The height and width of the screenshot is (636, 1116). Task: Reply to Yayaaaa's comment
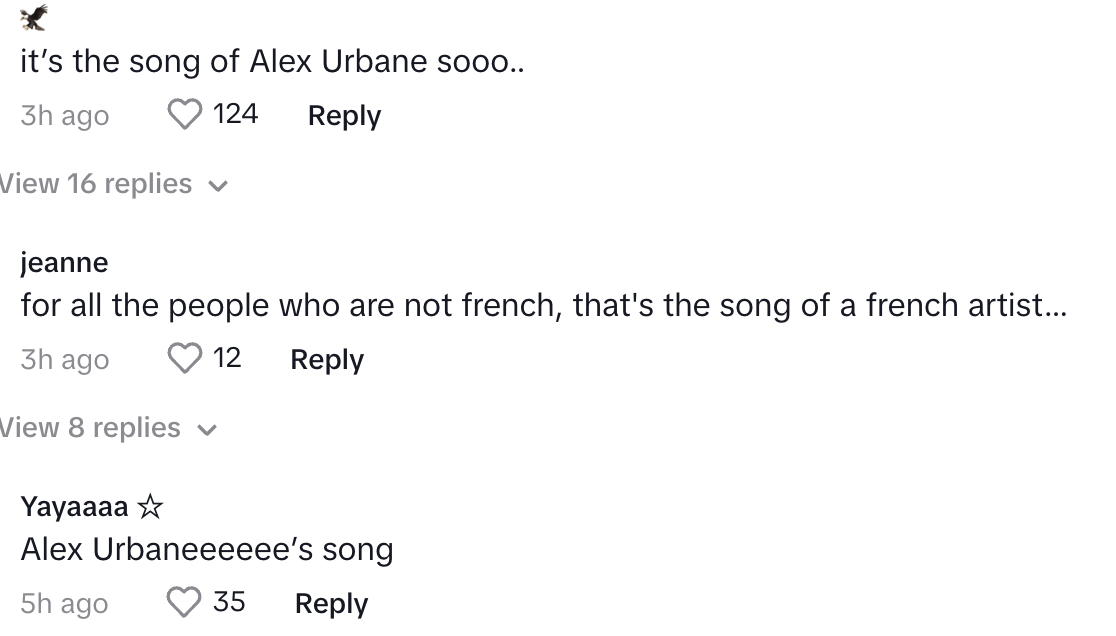(330, 603)
